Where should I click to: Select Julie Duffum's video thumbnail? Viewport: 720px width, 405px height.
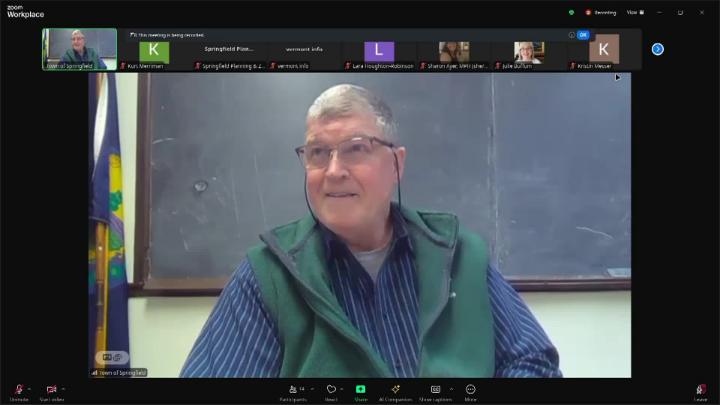pos(529,53)
